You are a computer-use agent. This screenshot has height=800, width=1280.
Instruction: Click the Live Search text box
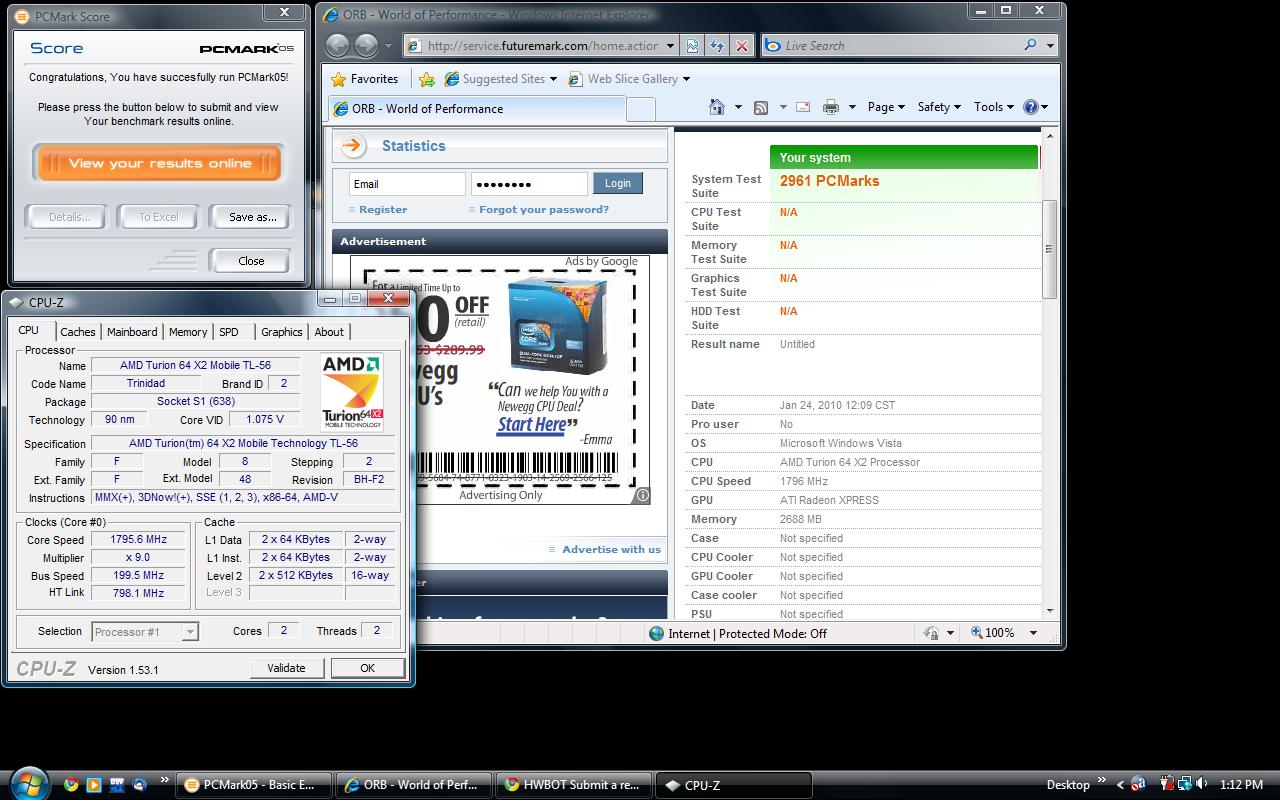click(x=900, y=45)
